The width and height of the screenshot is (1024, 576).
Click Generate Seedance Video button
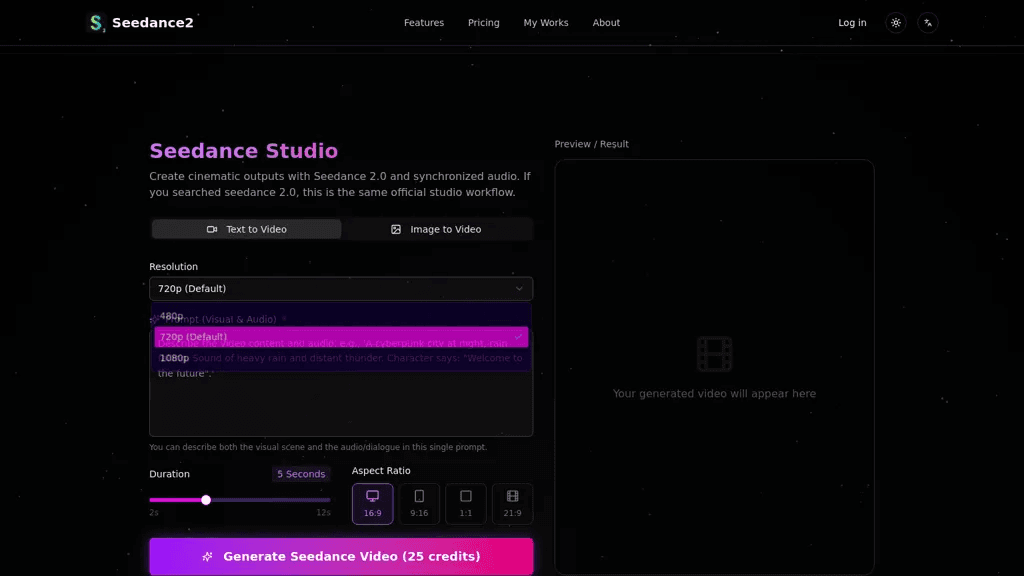point(341,556)
